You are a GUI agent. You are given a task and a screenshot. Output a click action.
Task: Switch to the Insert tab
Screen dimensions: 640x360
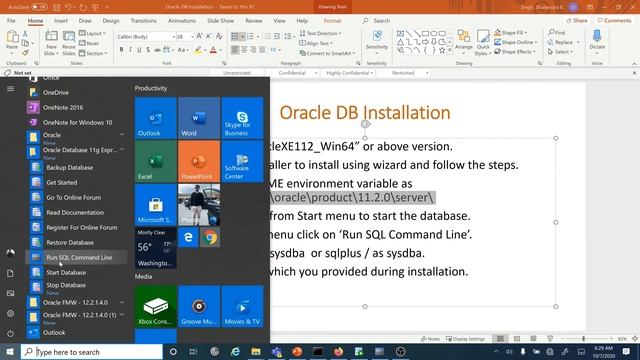(x=60, y=20)
